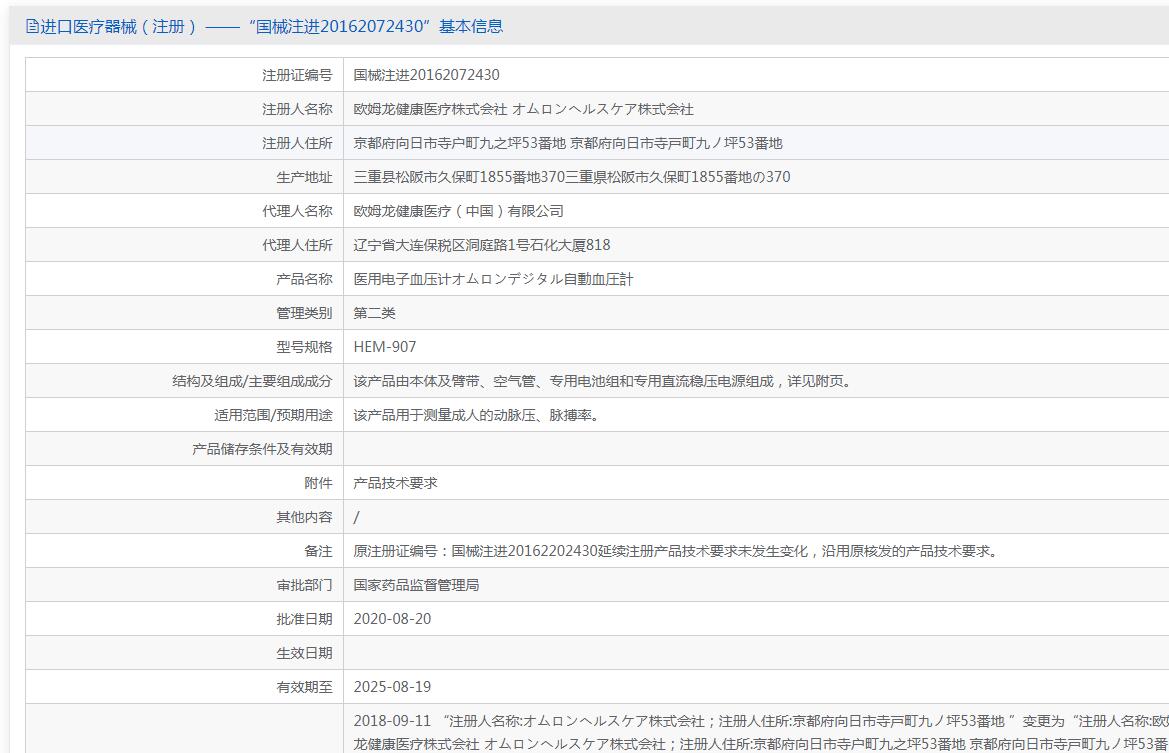The image size is (1169, 753).
Task: Click the product name 医用电子血压计 value
Action: [x=494, y=279]
